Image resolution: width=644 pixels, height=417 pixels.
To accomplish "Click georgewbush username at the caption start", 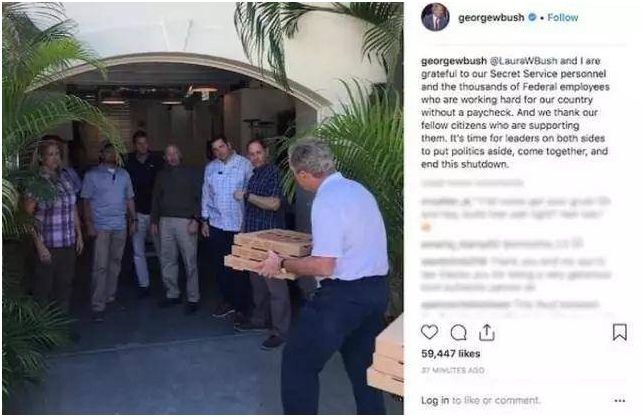I will tap(454, 61).
